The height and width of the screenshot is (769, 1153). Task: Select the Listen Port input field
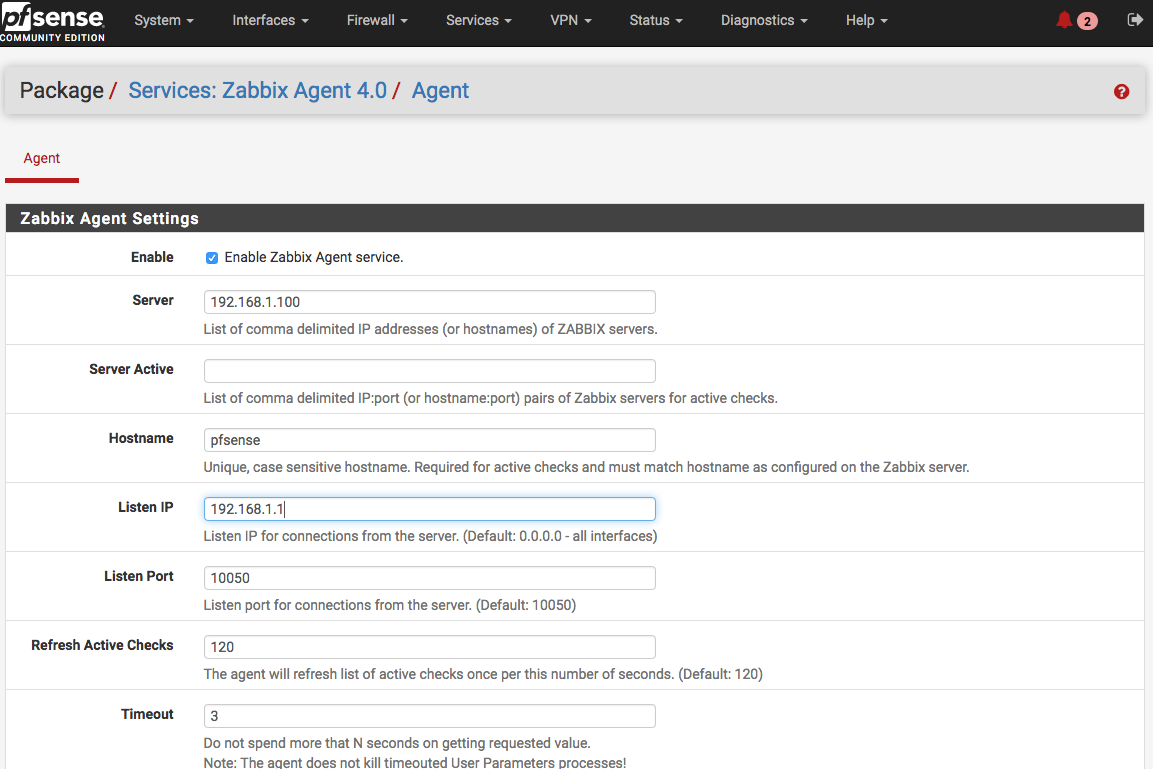[429, 578]
